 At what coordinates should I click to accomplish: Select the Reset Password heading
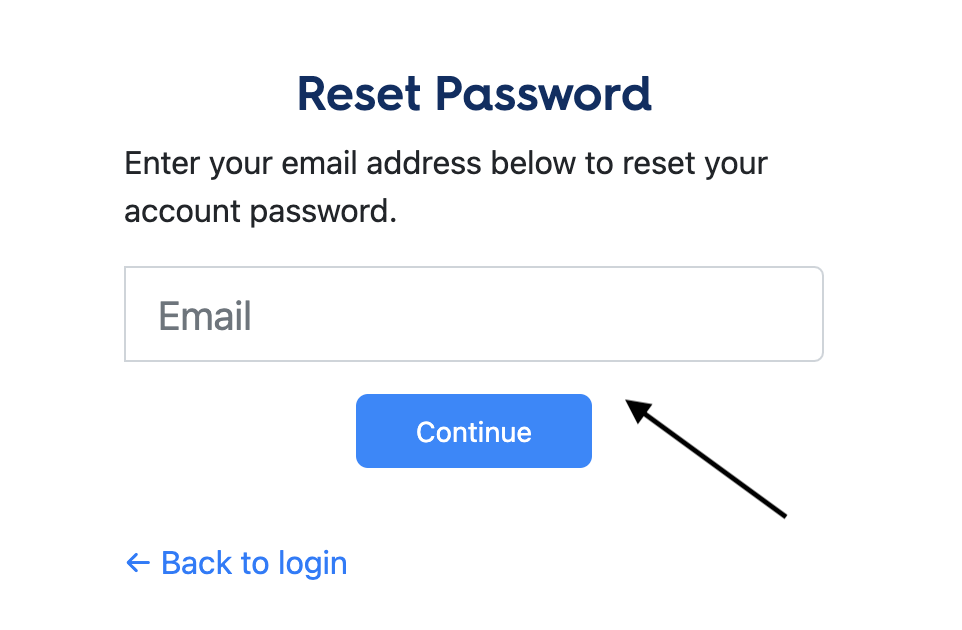click(x=474, y=94)
